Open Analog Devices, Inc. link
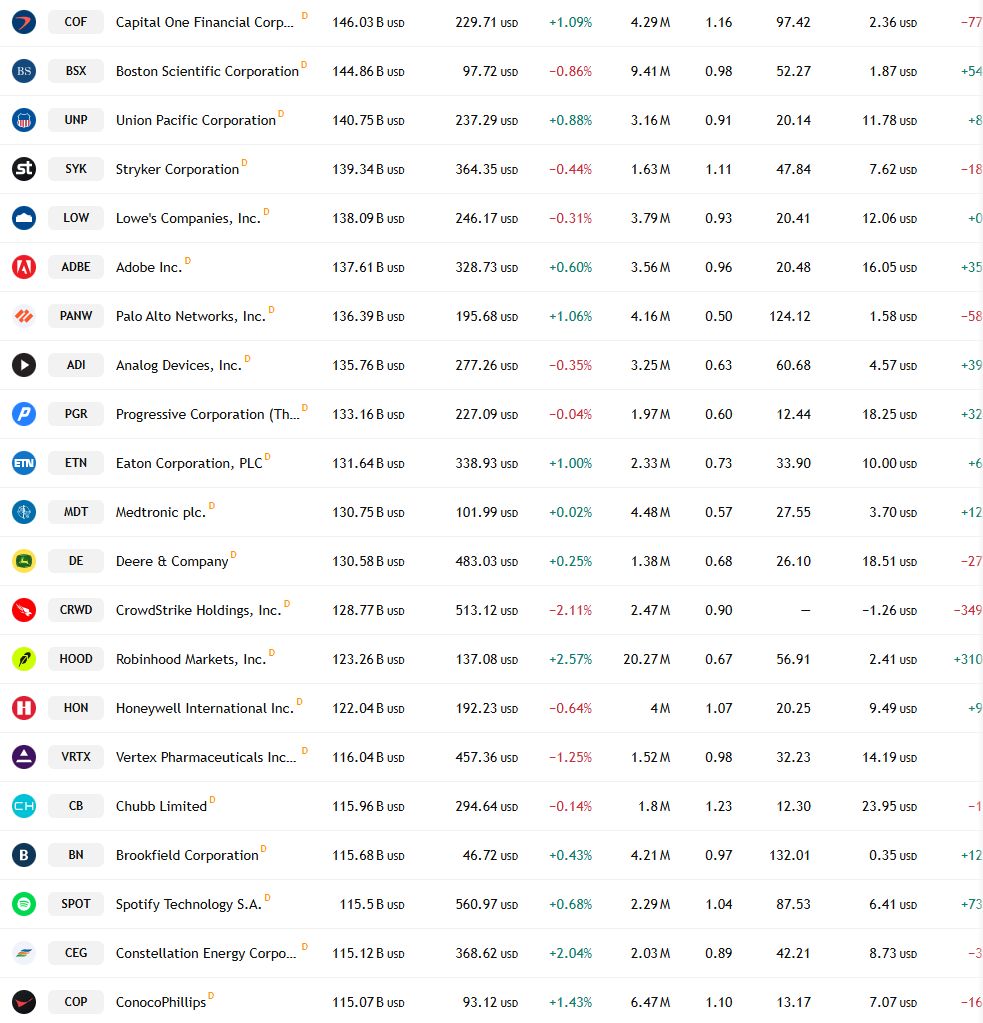 (179, 365)
